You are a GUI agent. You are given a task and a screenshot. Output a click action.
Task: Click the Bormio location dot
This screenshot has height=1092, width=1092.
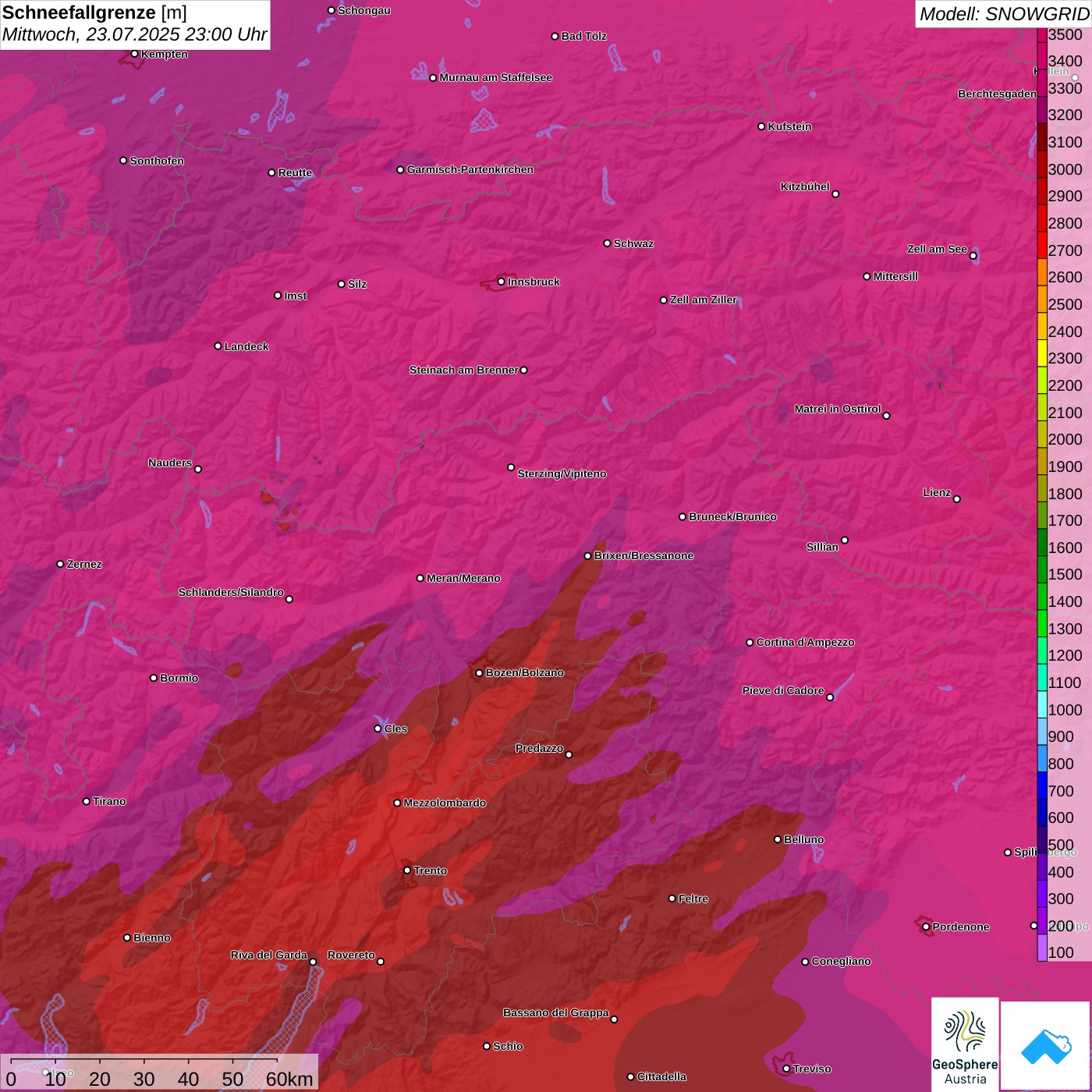click(x=154, y=678)
